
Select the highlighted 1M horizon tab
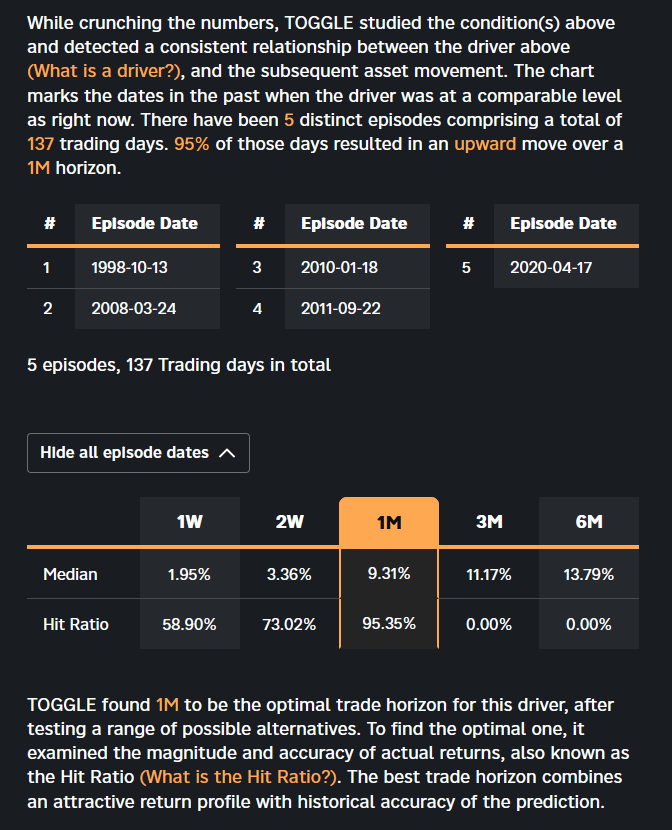point(389,522)
